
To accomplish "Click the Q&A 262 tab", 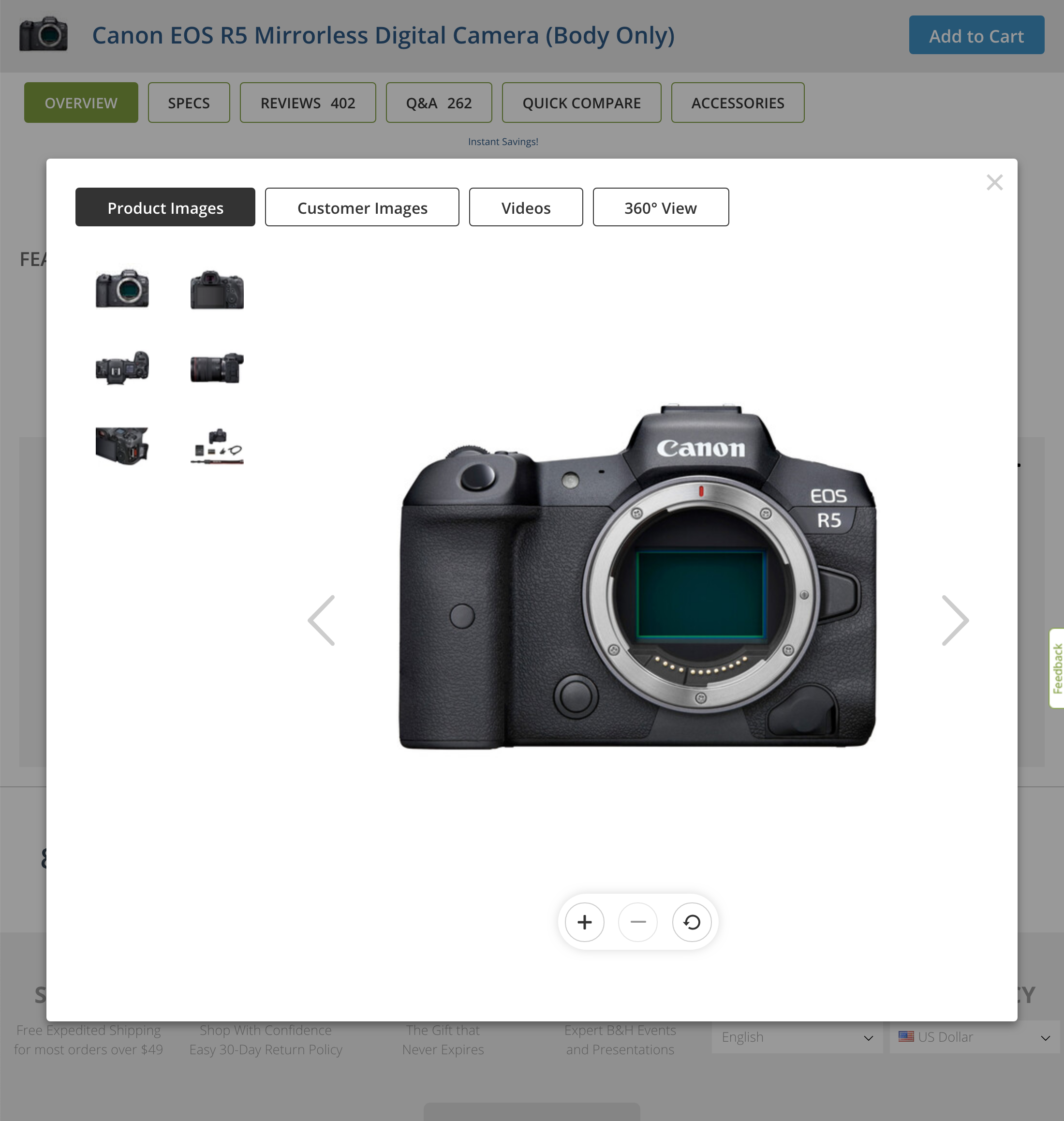I will [439, 103].
